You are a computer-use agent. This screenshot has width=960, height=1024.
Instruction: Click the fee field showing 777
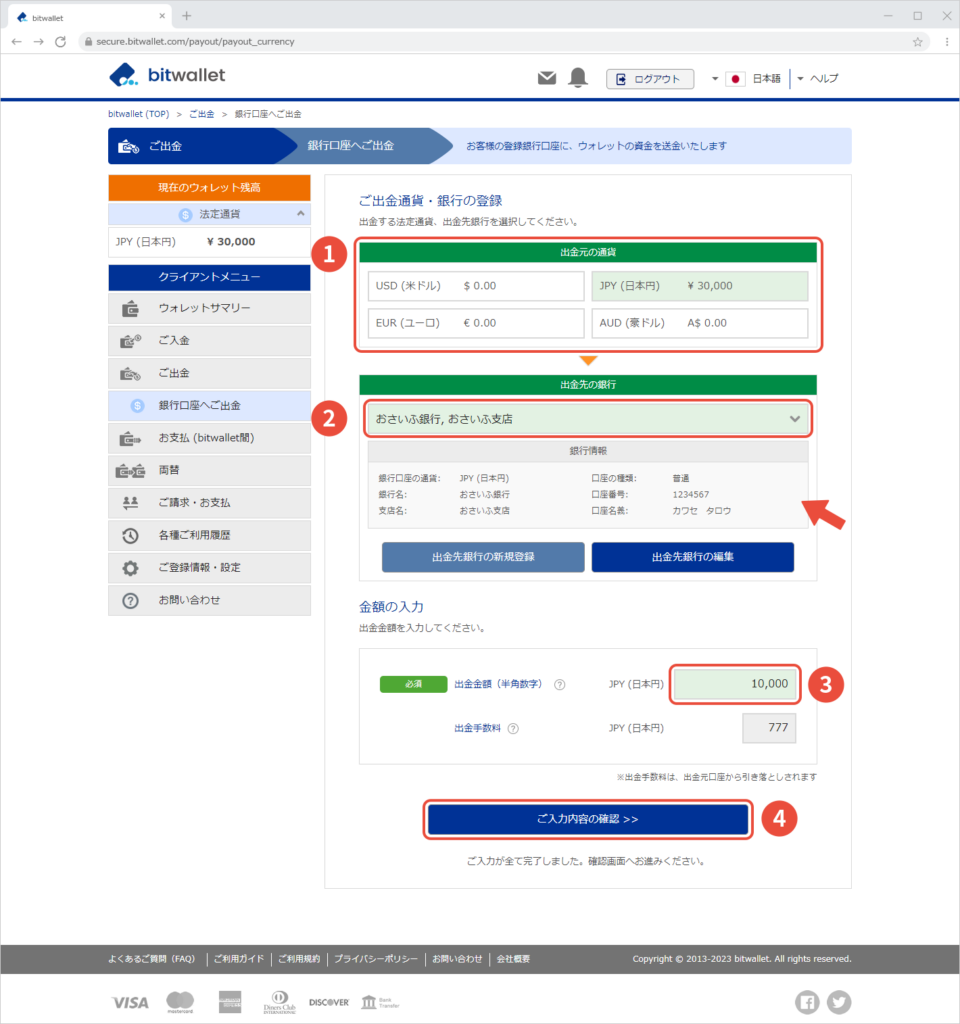pos(769,728)
